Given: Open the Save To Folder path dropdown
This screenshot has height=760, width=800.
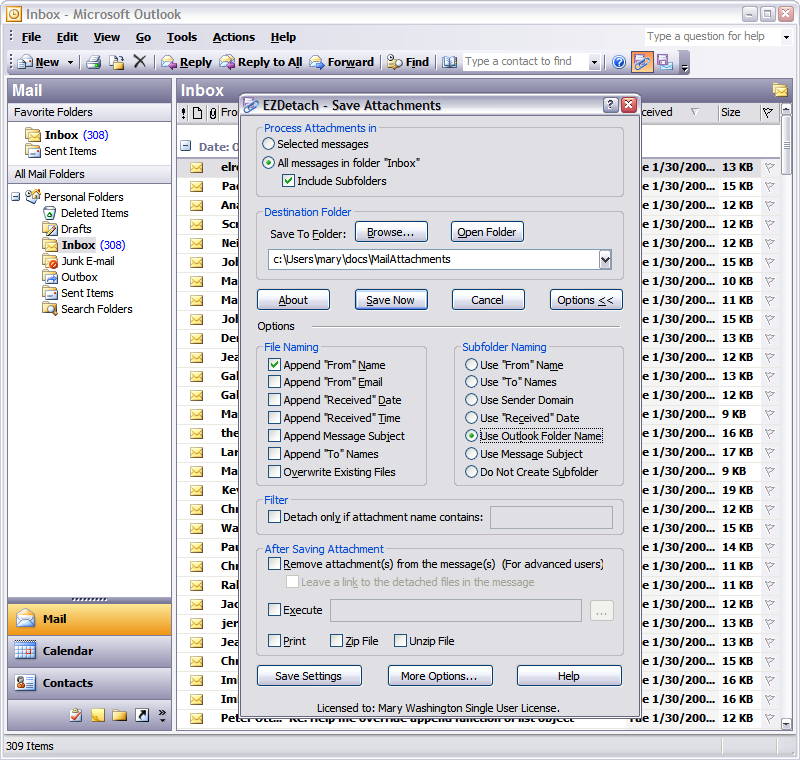Looking at the screenshot, I should pos(605,260).
